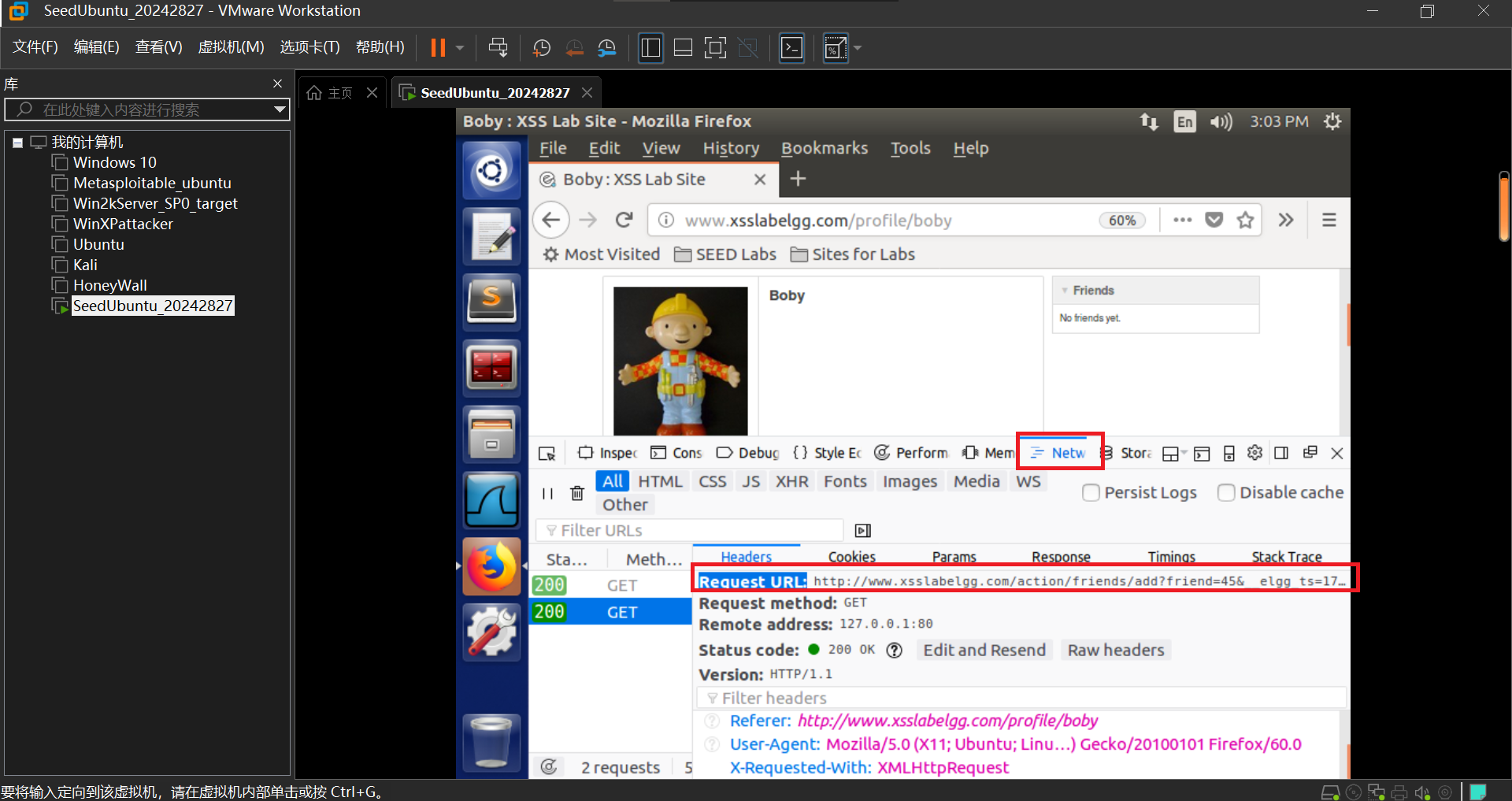
Task: Pick an element with the devtools inspector picker
Action: click(547, 453)
